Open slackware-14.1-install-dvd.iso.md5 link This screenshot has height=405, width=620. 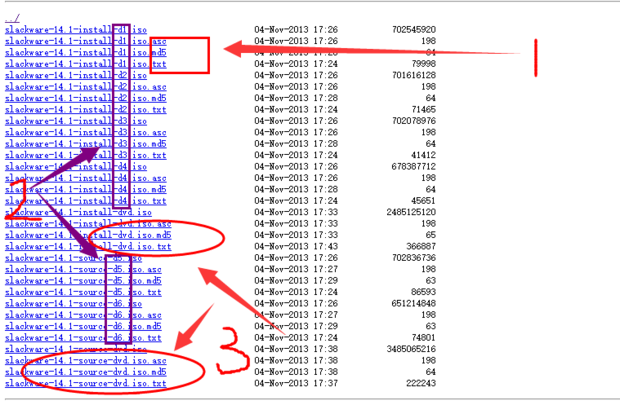tap(88, 235)
